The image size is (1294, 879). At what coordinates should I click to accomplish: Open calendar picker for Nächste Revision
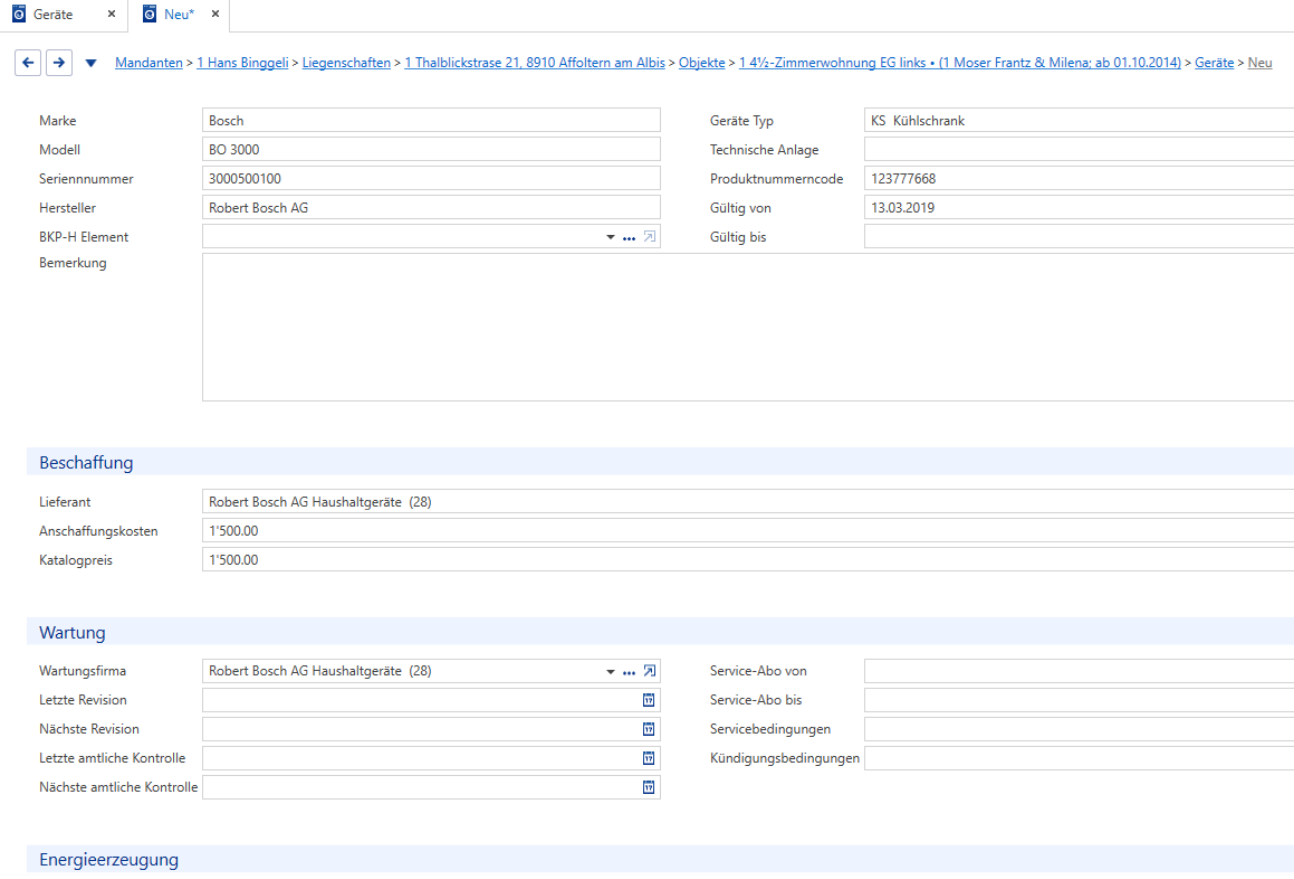click(648, 729)
